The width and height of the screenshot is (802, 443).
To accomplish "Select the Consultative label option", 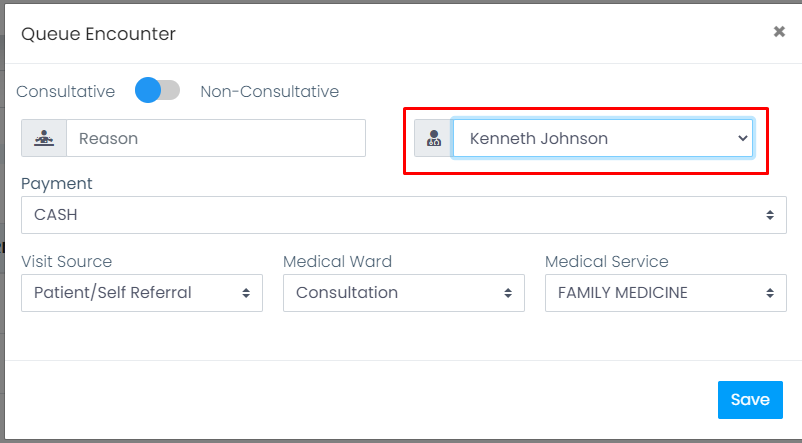I will (65, 92).
